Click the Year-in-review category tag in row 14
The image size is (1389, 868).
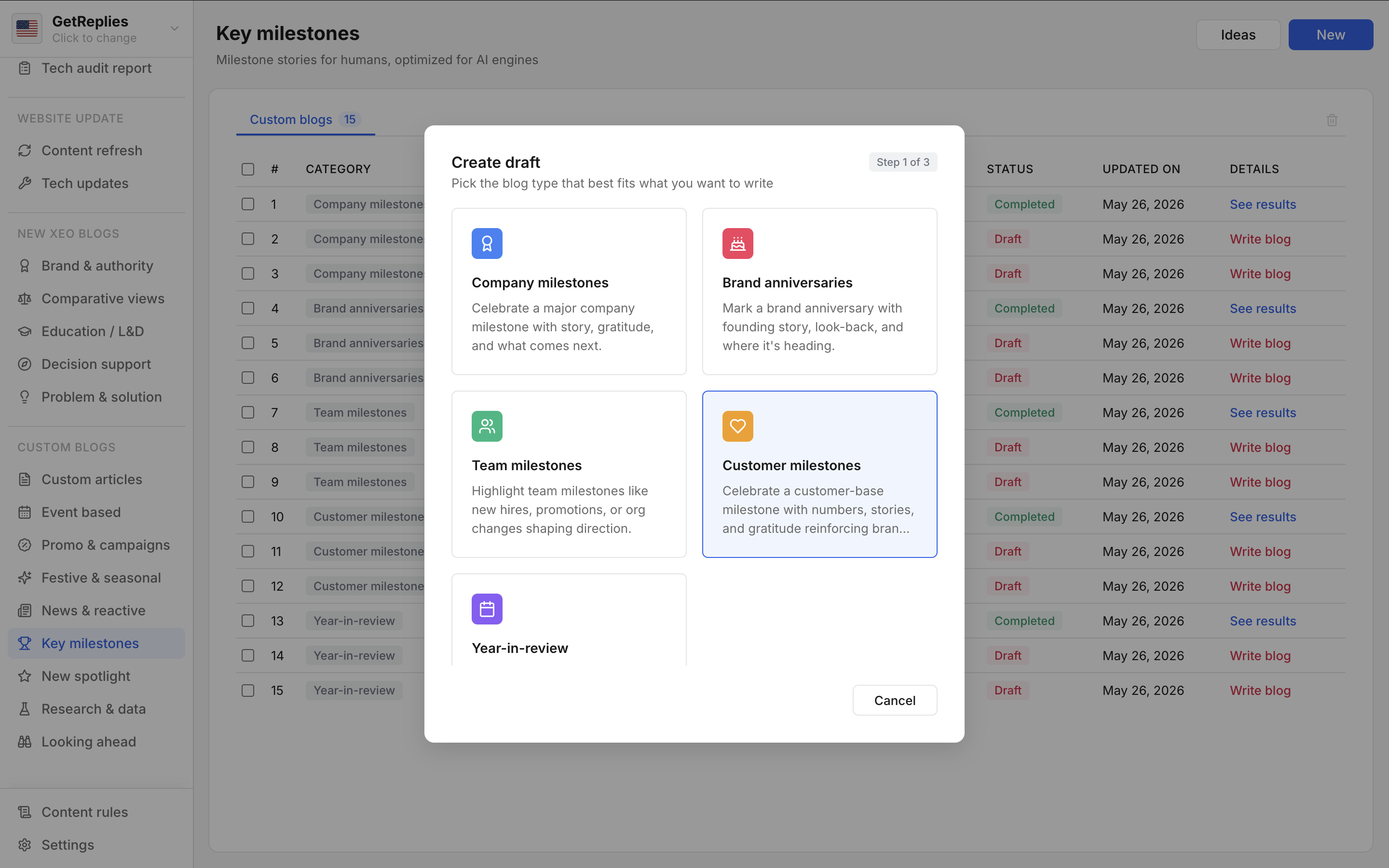[x=354, y=655]
